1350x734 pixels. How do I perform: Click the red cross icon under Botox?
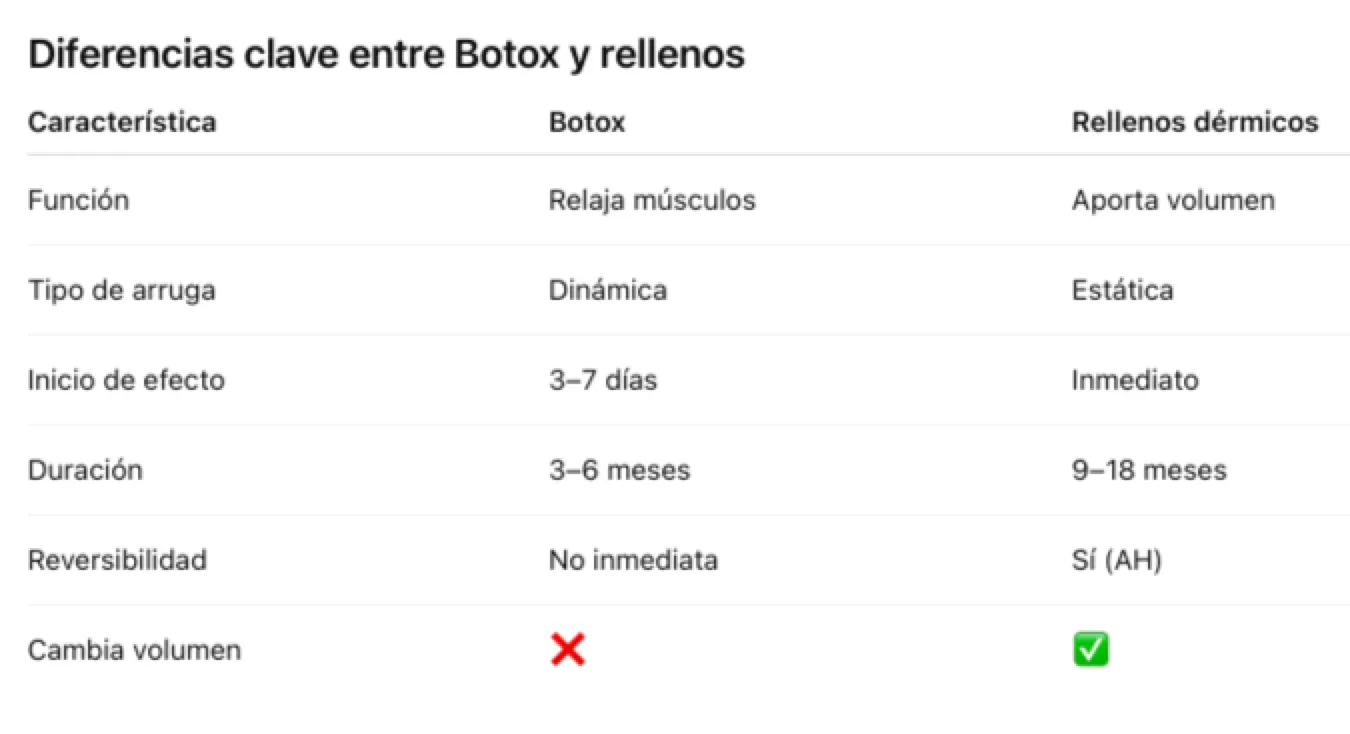[567, 651]
